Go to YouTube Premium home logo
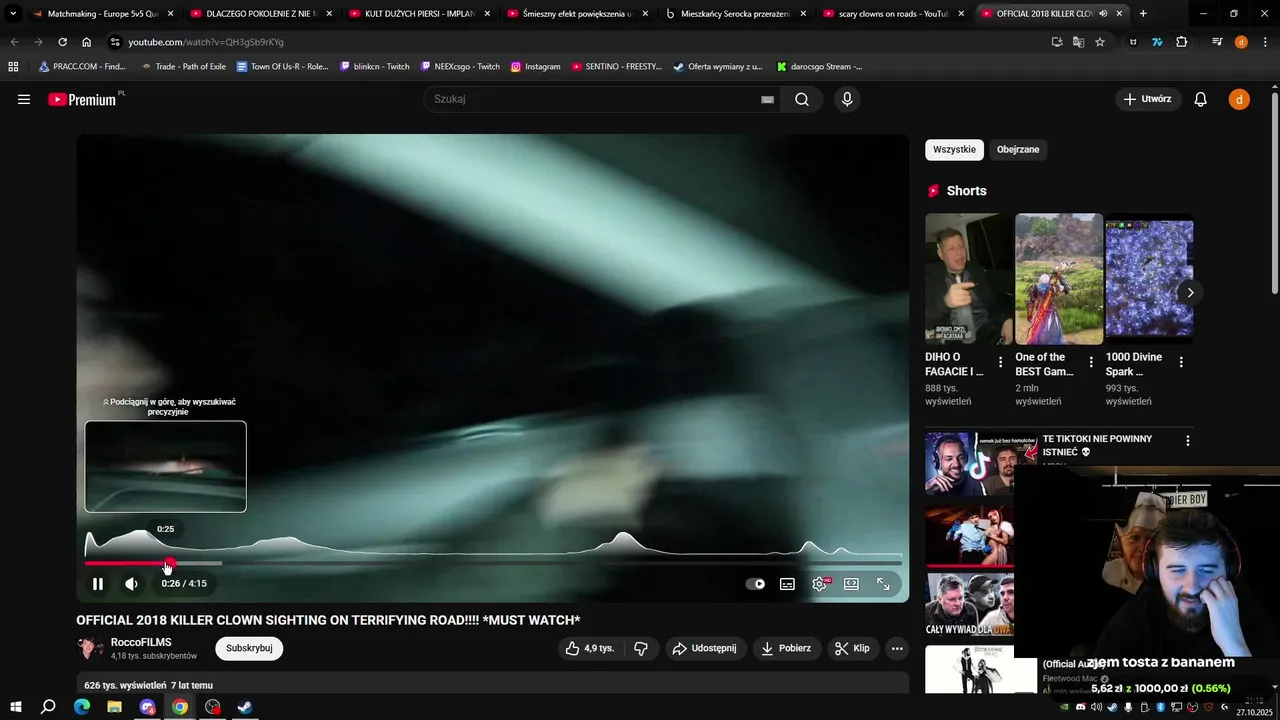Screen dimensions: 1280x720 pyautogui.click(x=82, y=99)
